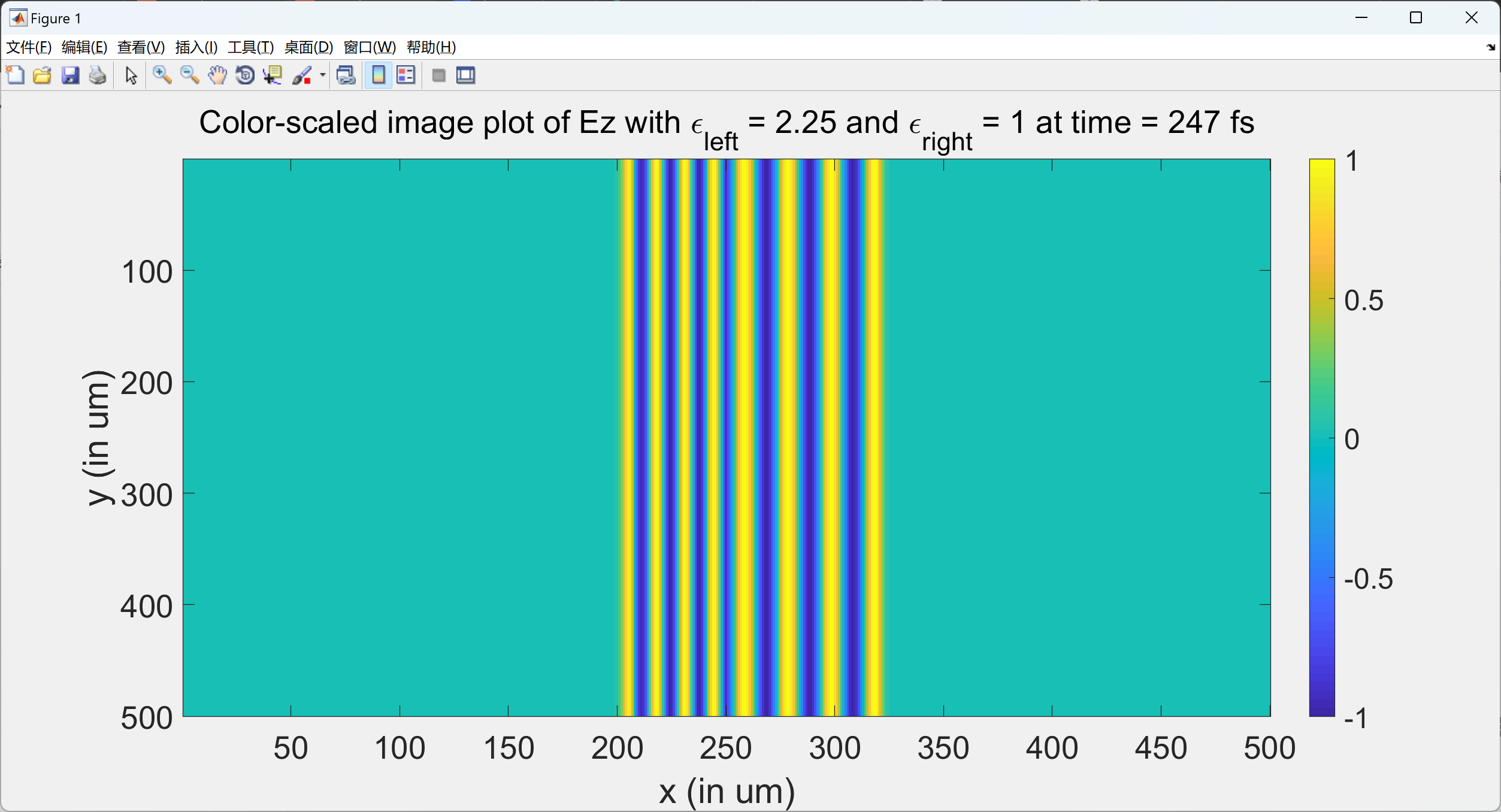Open the 工具(T) menu
The width and height of the screenshot is (1501, 812).
(250, 47)
